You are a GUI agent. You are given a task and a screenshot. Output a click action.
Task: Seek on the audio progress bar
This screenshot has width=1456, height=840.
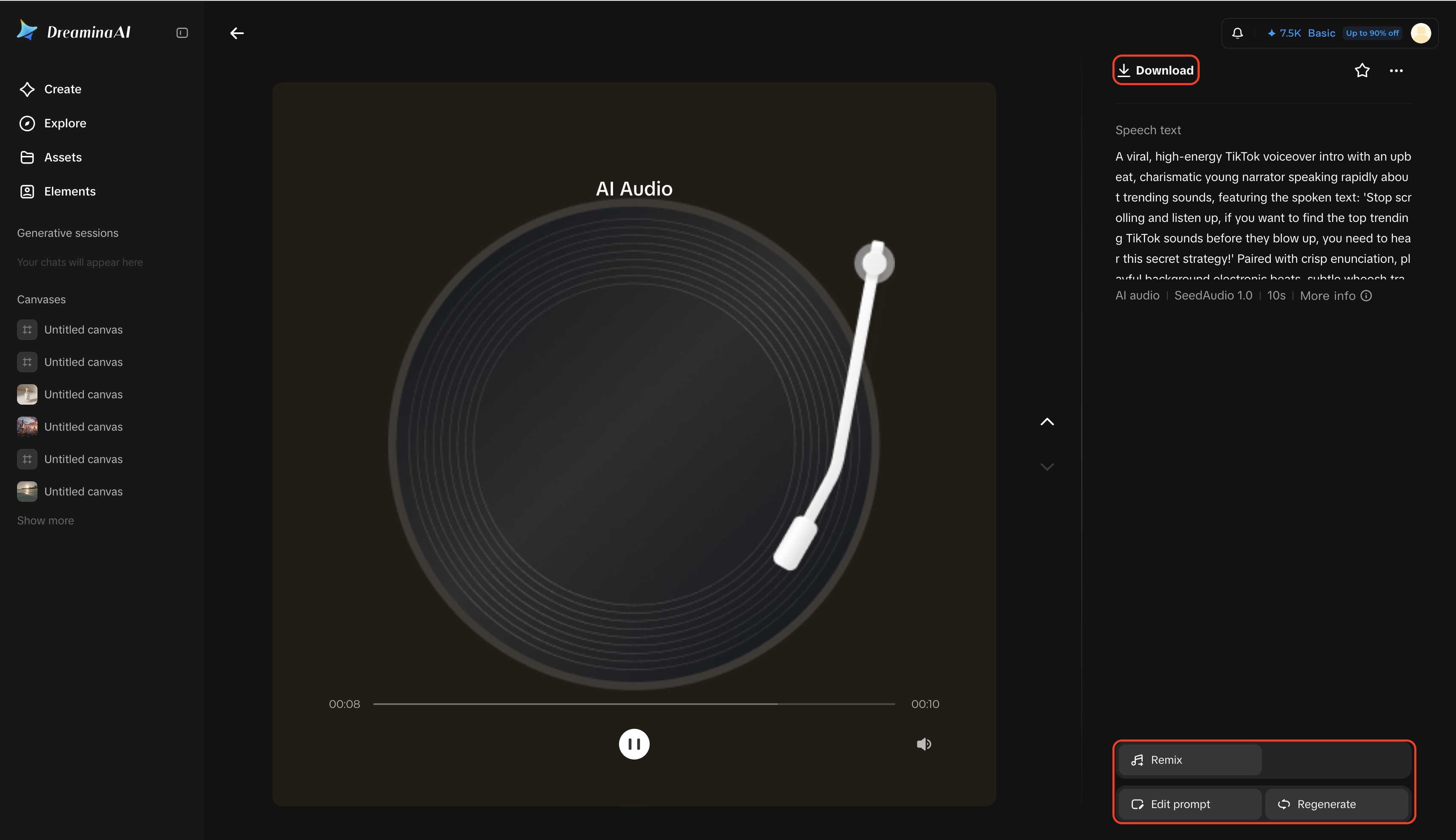(634, 704)
